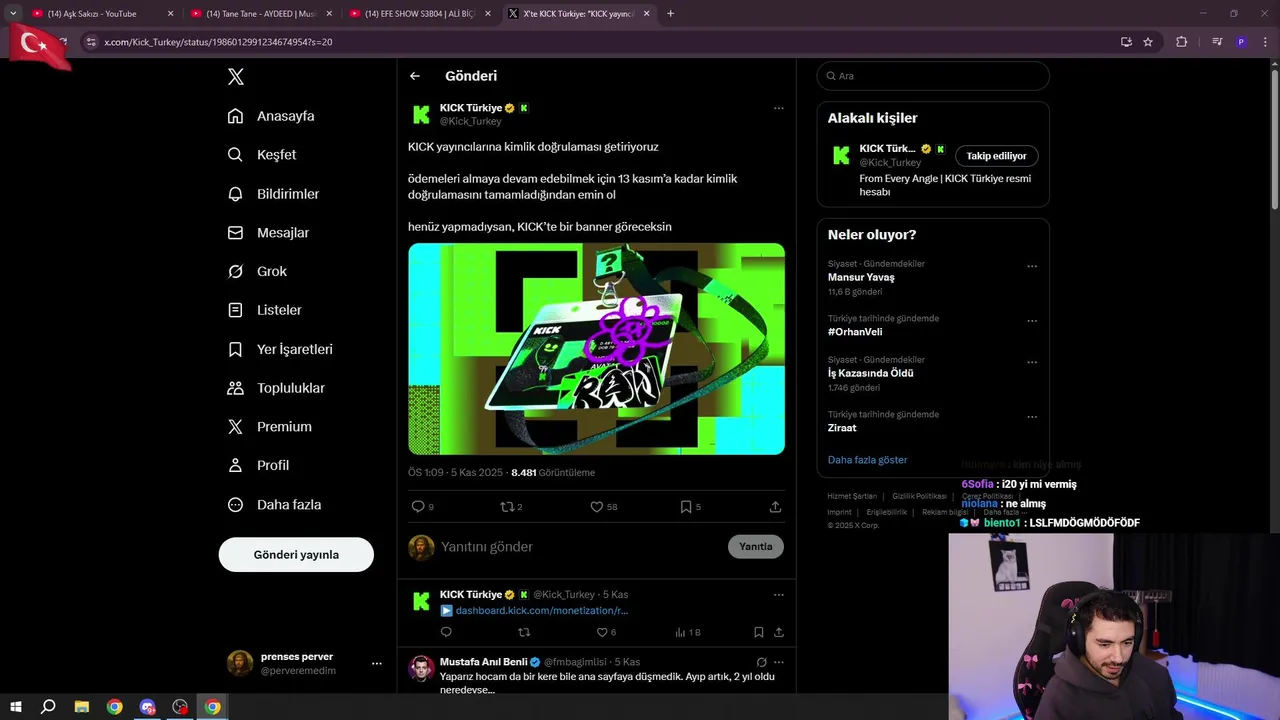Click the Yanıtla button
Viewport: 1280px width, 720px height.
pyautogui.click(x=756, y=546)
